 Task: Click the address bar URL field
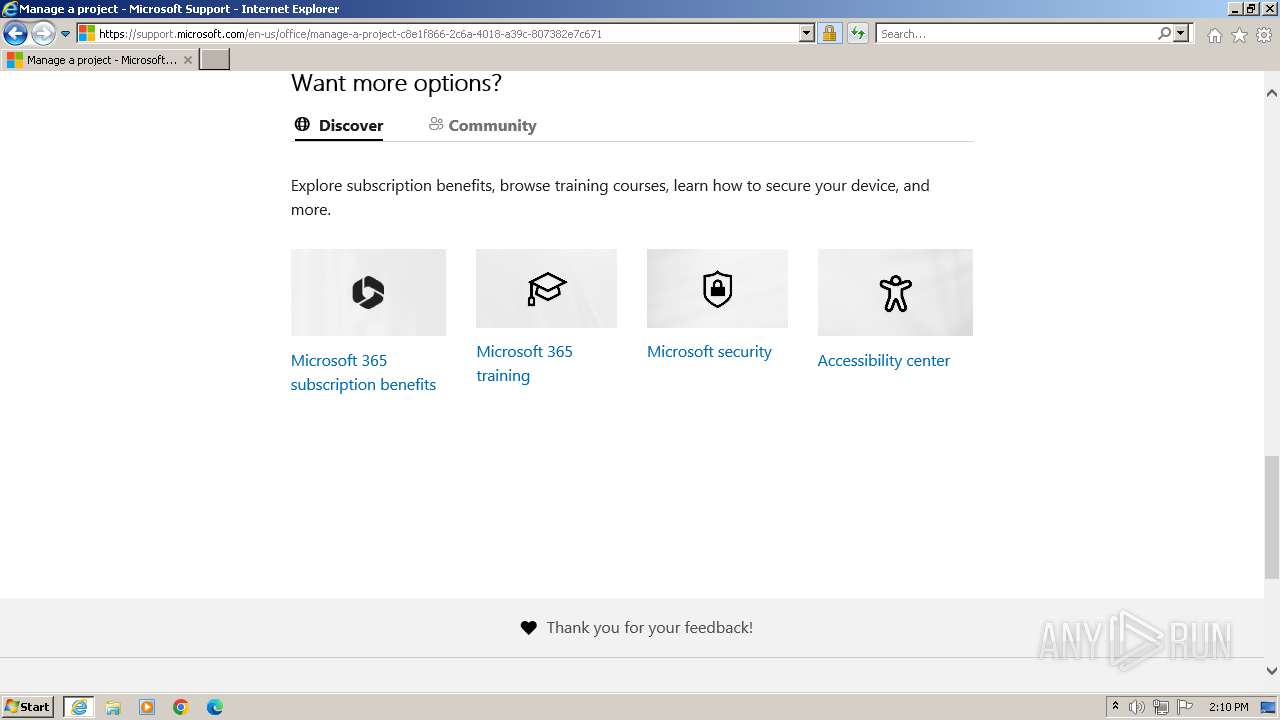point(448,33)
